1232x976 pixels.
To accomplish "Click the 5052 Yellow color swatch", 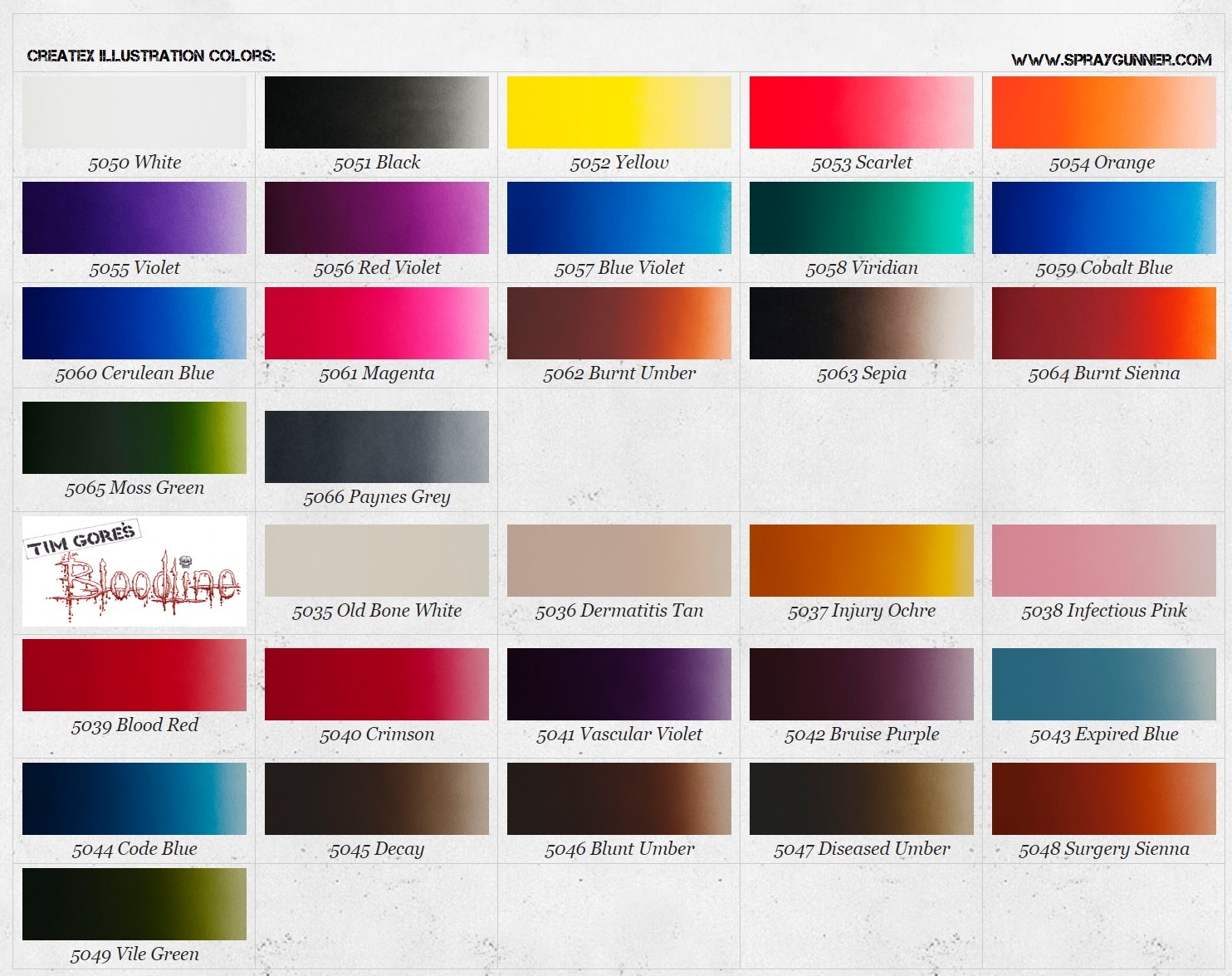I will 618,113.
